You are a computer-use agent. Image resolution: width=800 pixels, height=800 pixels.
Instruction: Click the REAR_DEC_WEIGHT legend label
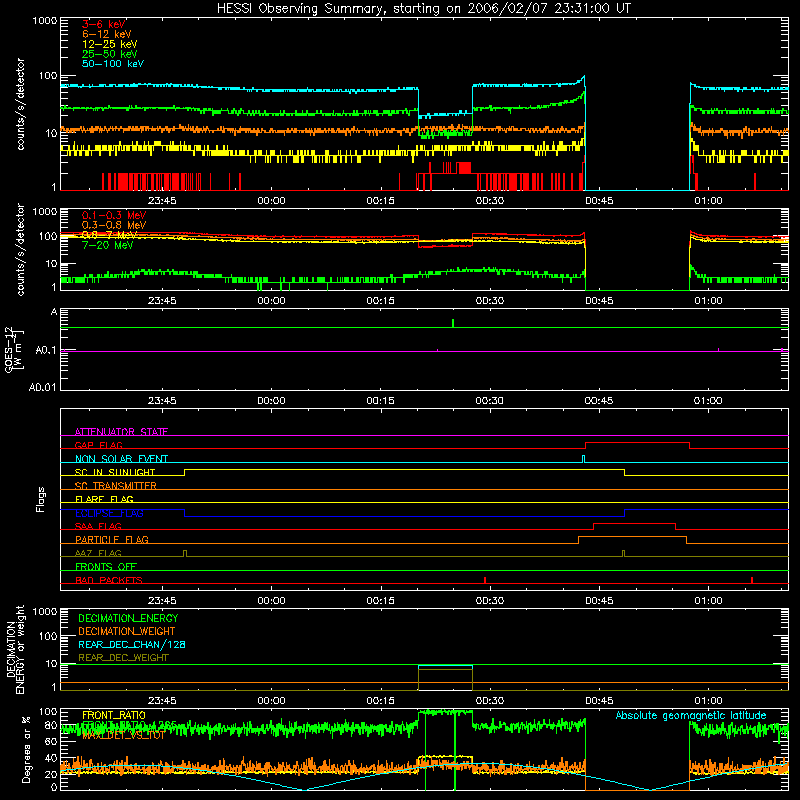pos(123,658)
